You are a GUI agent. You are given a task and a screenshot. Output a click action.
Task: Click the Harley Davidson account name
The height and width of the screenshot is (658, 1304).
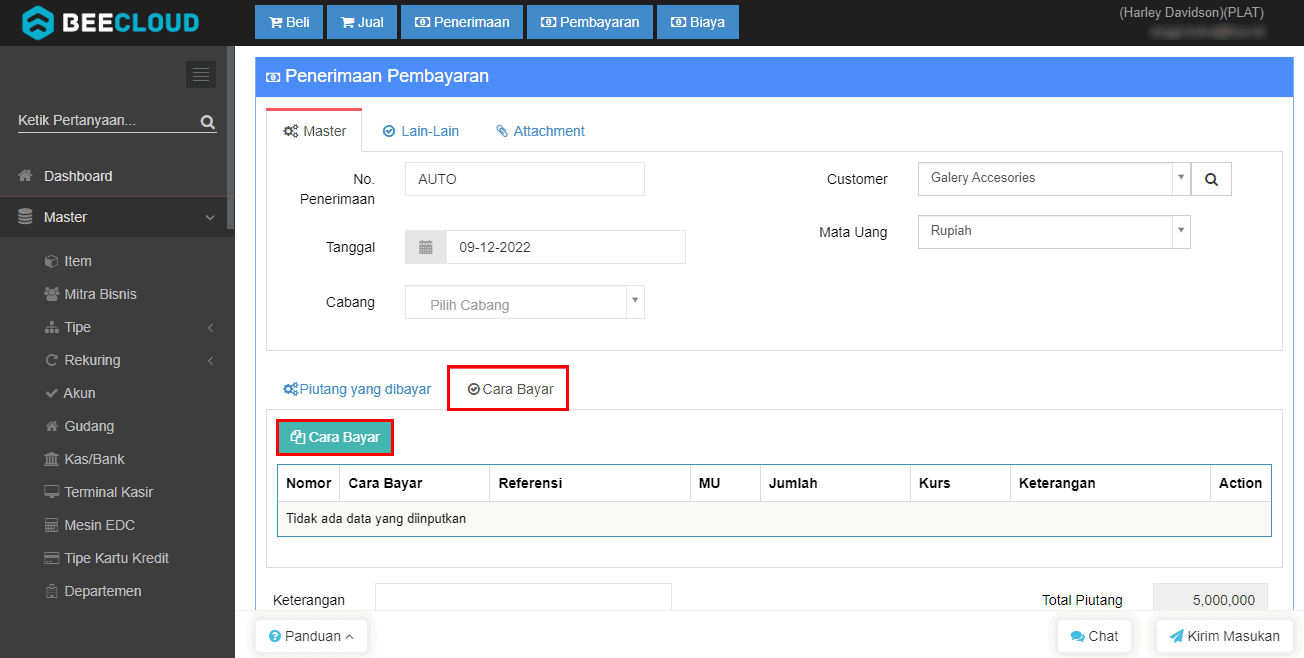pos(1192,13)
